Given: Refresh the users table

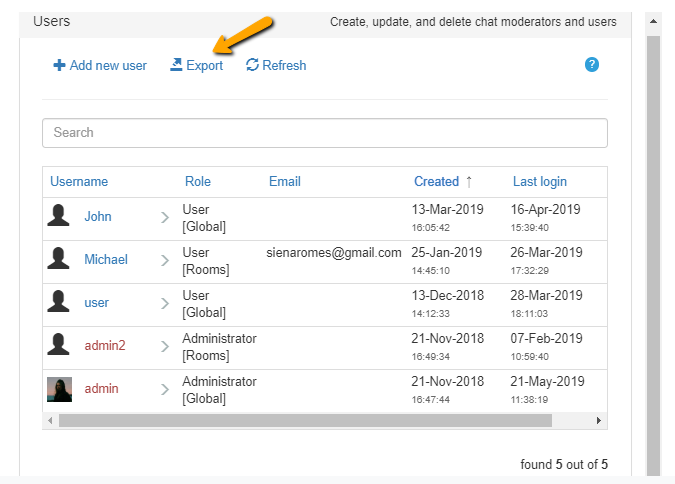Looking at the screenshot, I should (x=276, y=66).
